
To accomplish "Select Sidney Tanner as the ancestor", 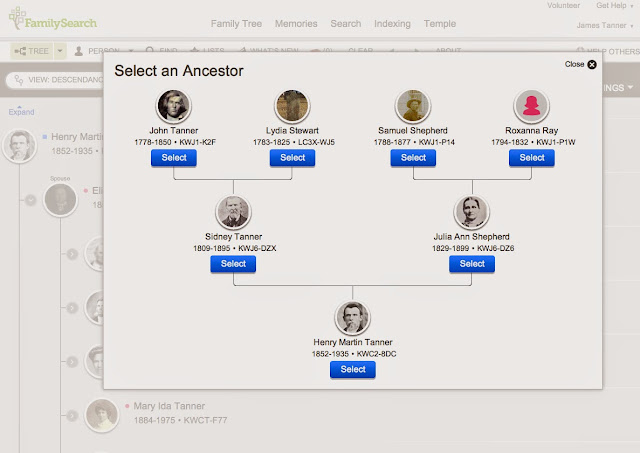I will click(233, 264).
